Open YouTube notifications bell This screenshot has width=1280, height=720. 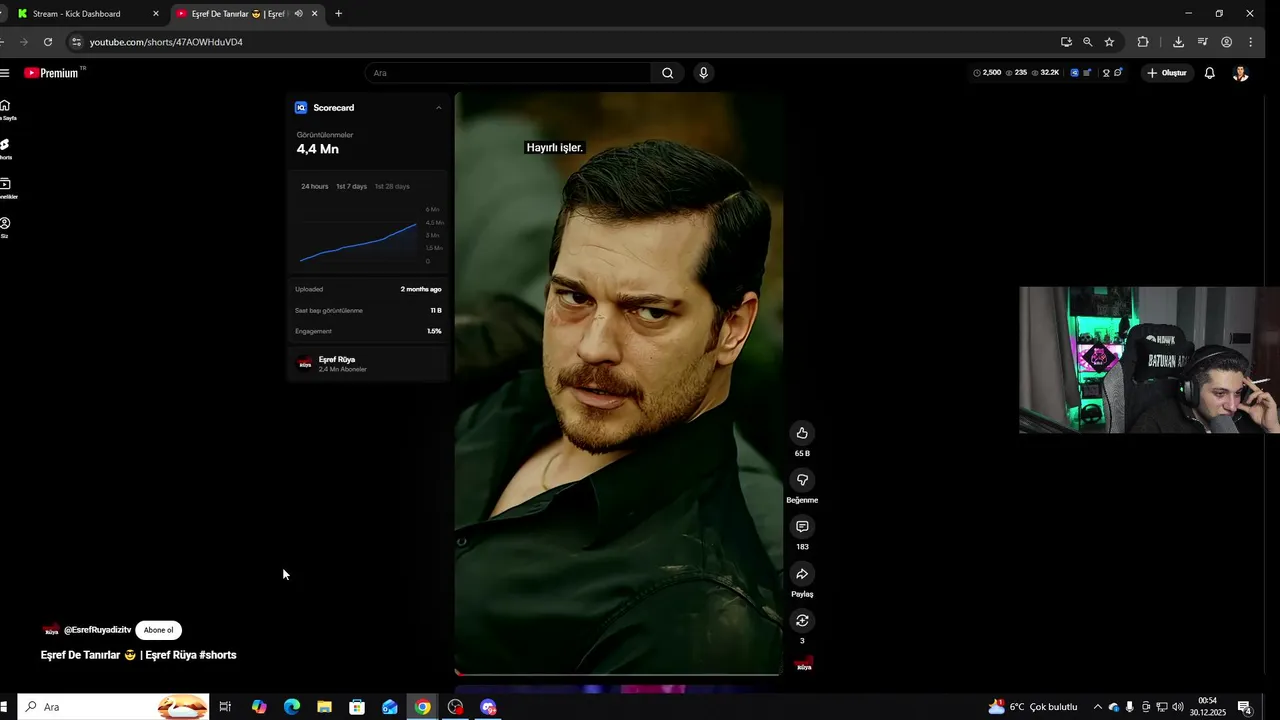1209,73
